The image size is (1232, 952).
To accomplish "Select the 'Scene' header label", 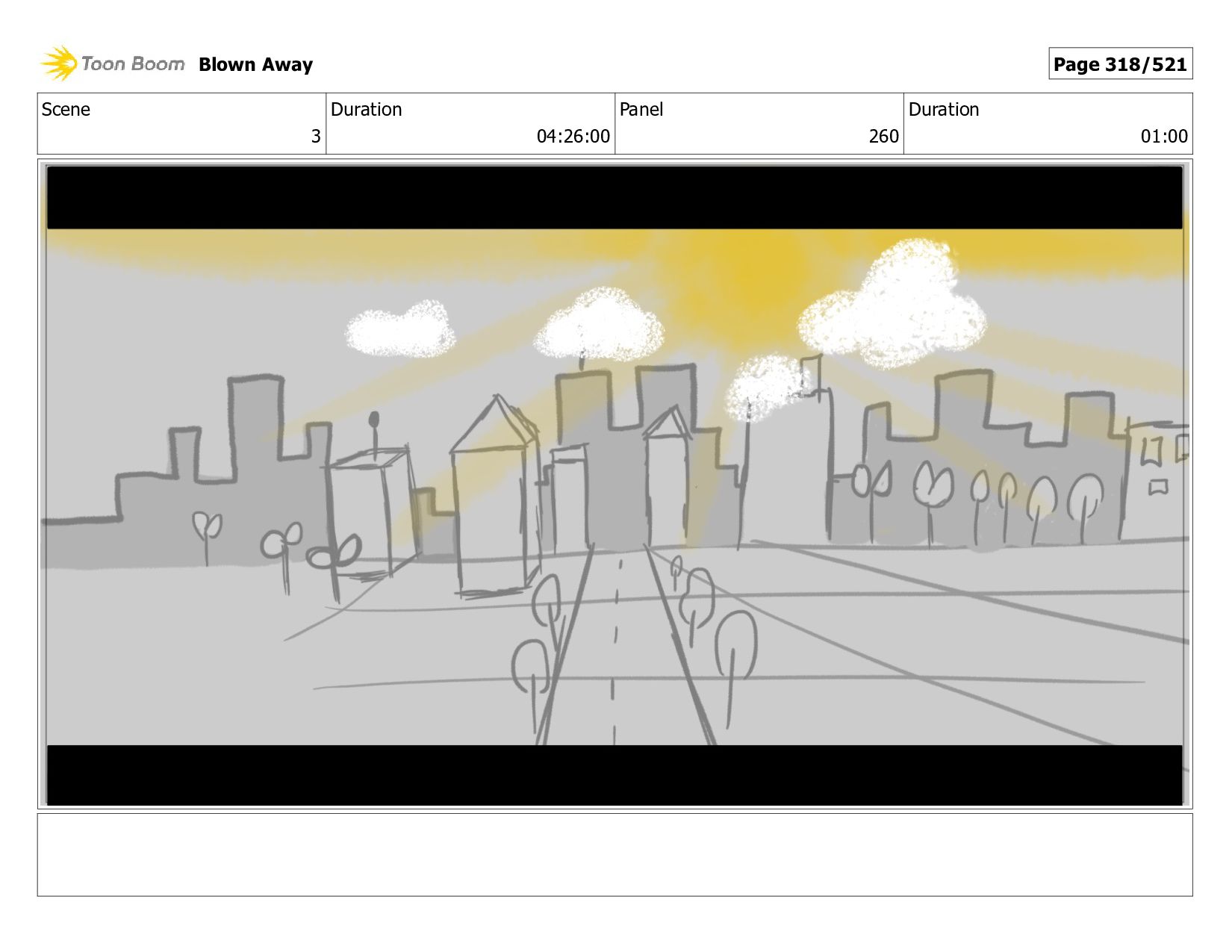I will point(66,110).
